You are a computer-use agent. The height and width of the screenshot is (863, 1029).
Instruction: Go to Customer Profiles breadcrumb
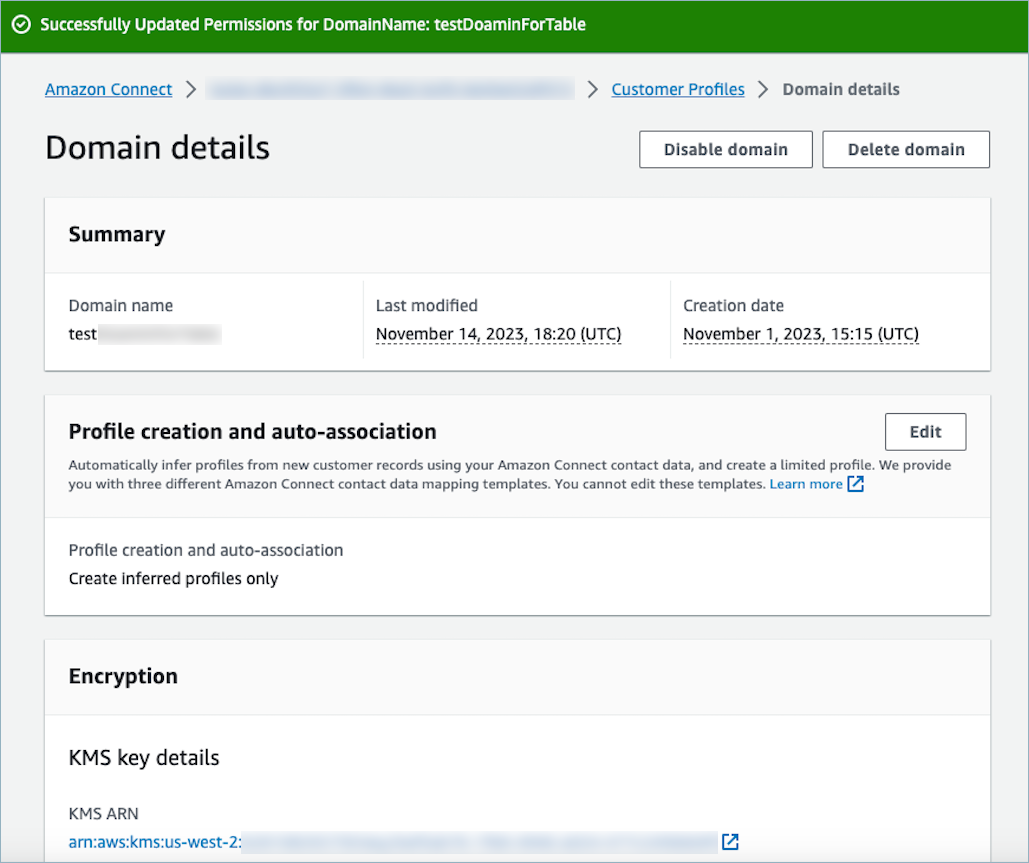(x=678, y=90)
